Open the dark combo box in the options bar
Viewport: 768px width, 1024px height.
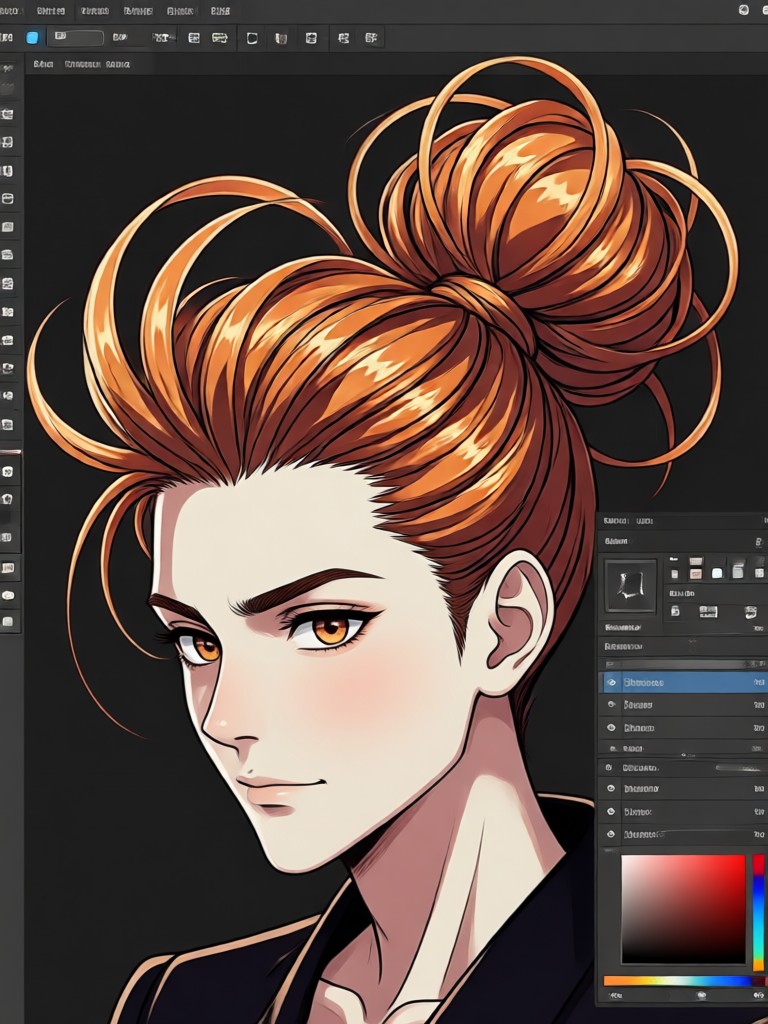point(75,37)
